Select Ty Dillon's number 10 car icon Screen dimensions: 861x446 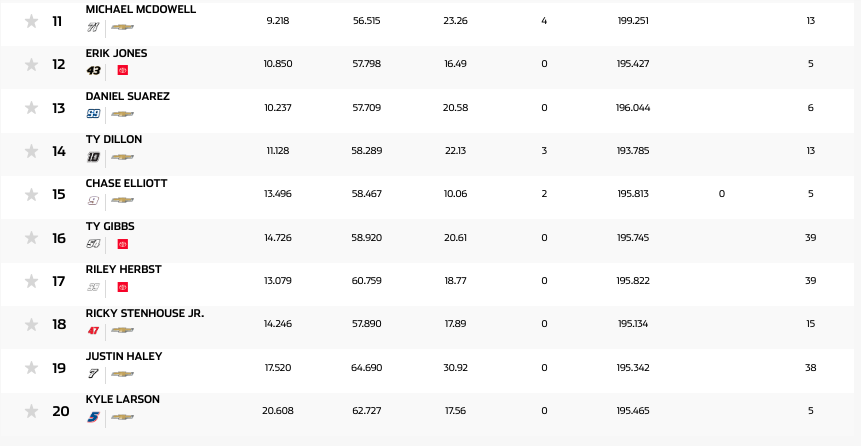94,157
